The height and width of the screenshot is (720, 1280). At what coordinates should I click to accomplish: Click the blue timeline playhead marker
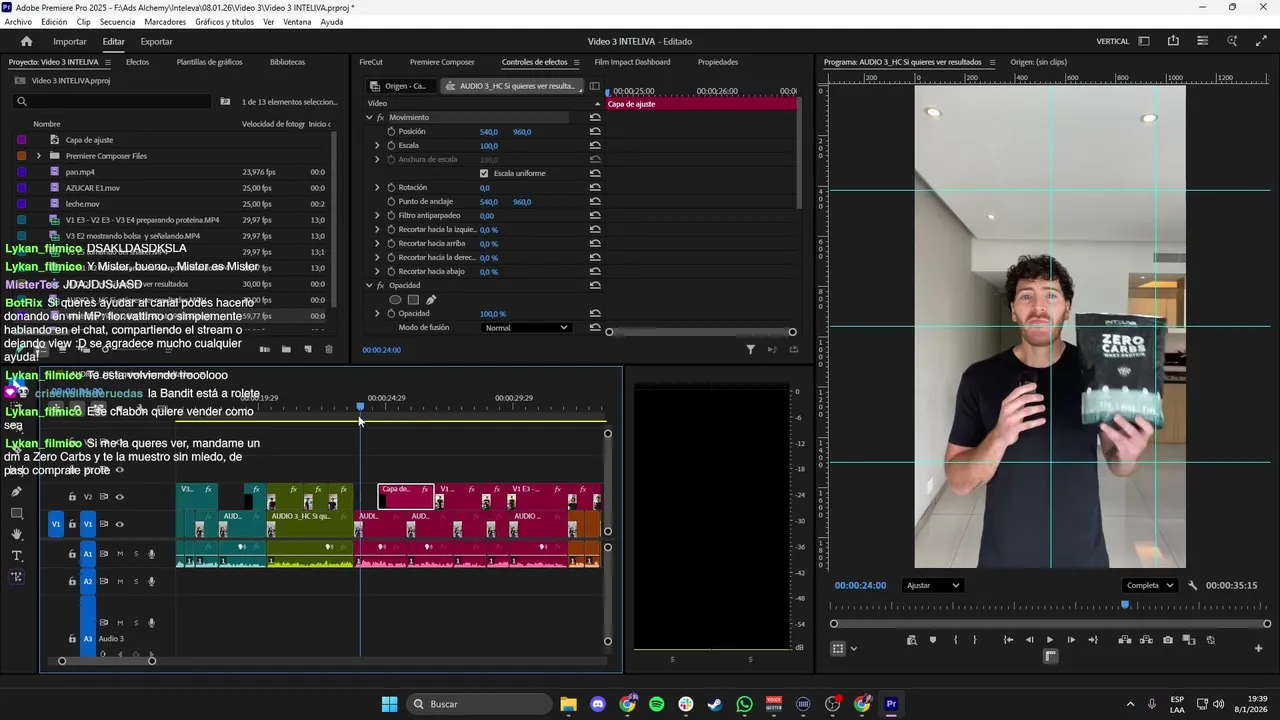tap(361, 406)
